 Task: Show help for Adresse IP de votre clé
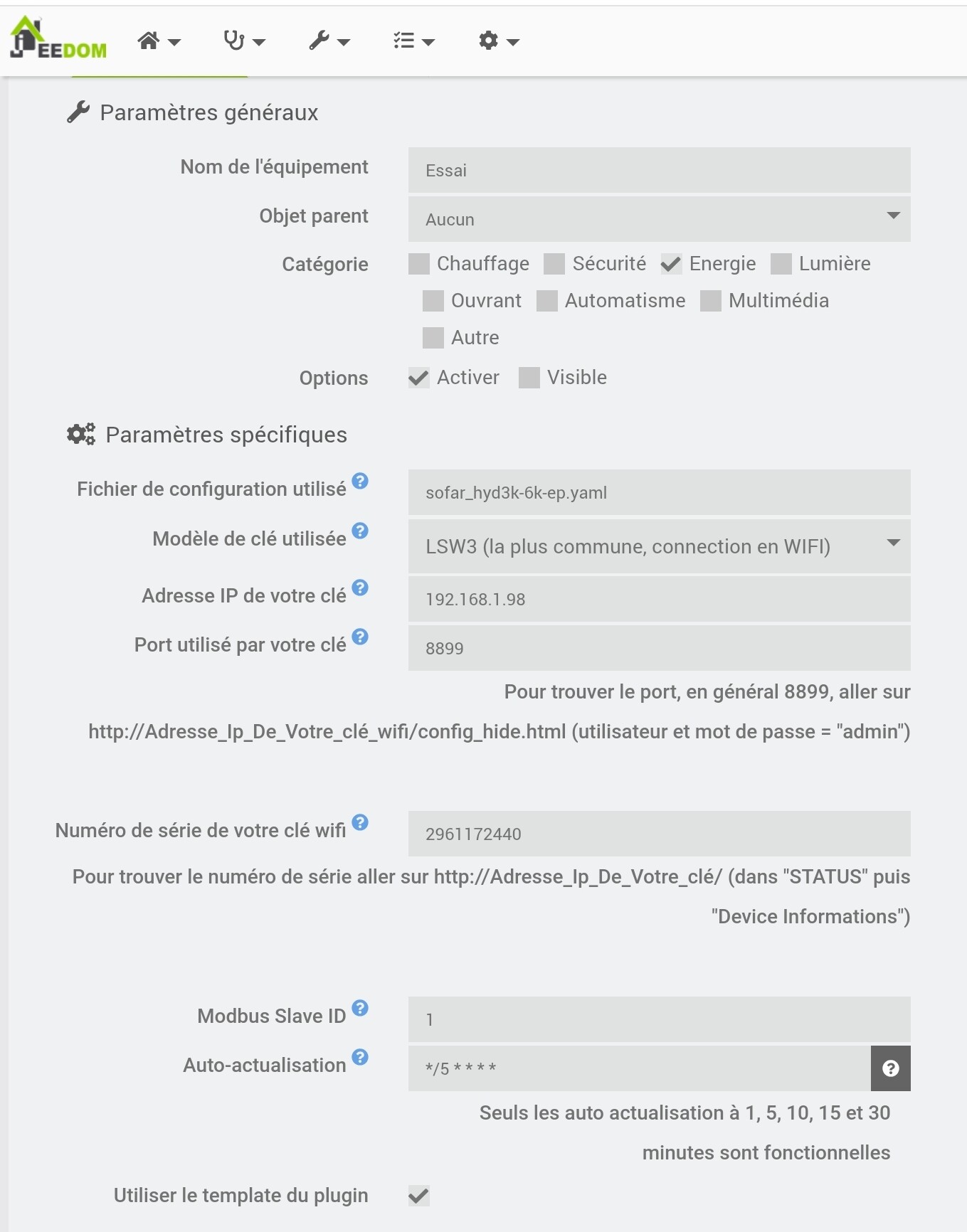[361, 588]
